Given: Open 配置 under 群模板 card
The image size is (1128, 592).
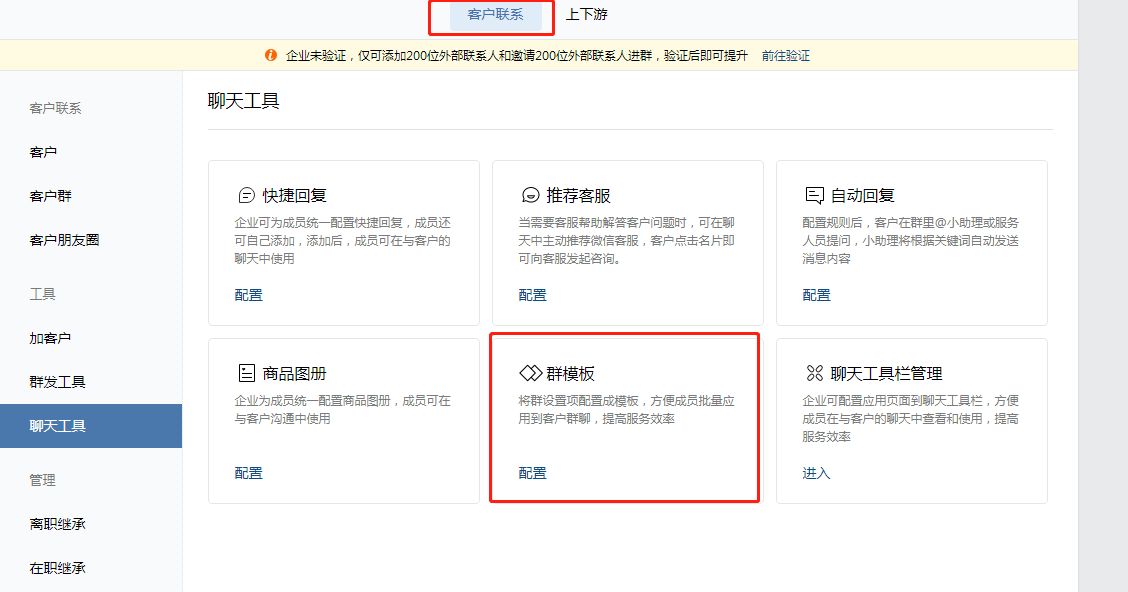Looking at the screenshot, I should tap(533, 473).
